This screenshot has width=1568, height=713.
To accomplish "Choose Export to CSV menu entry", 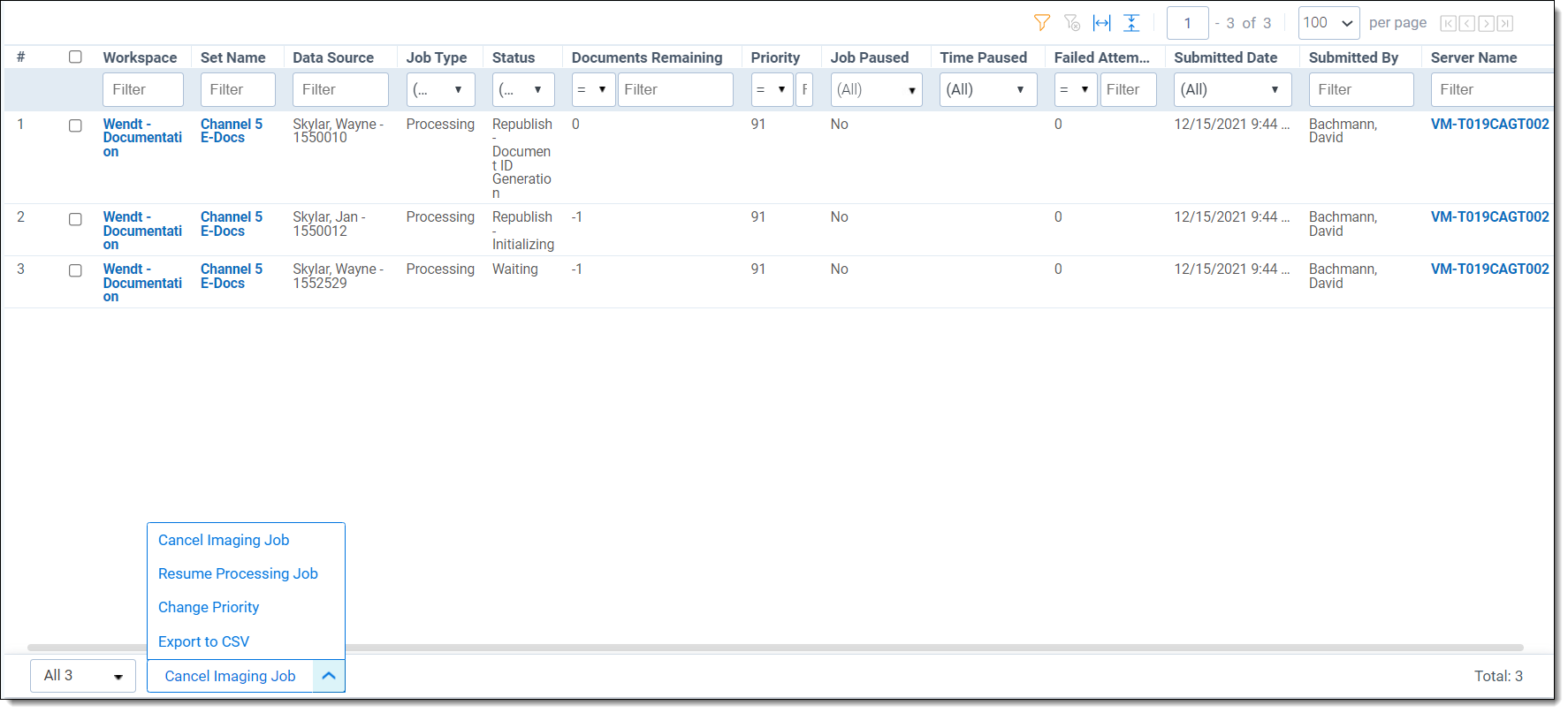I will (x=203, y=641).
